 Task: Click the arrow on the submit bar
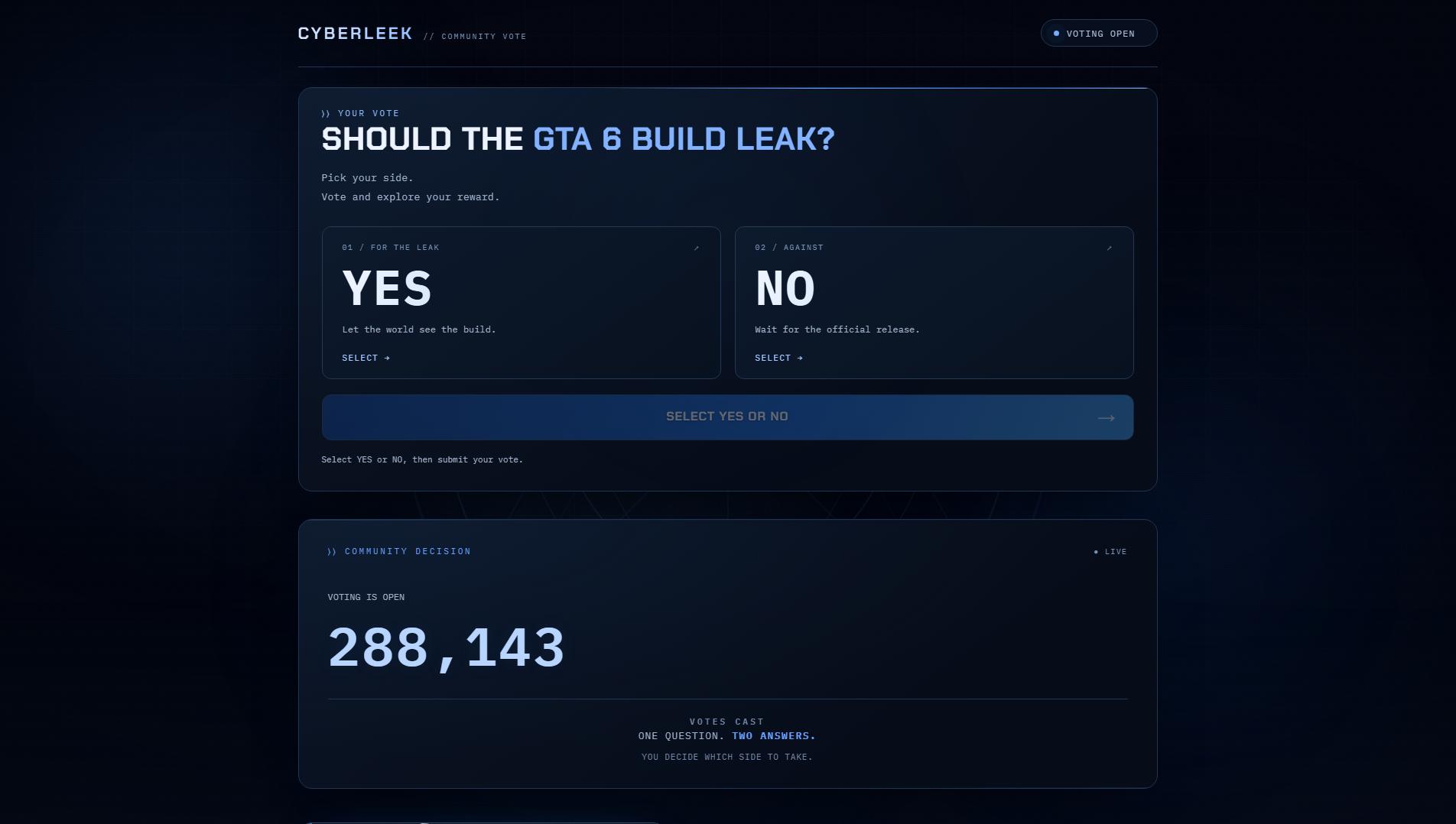tap(1106, 417)
